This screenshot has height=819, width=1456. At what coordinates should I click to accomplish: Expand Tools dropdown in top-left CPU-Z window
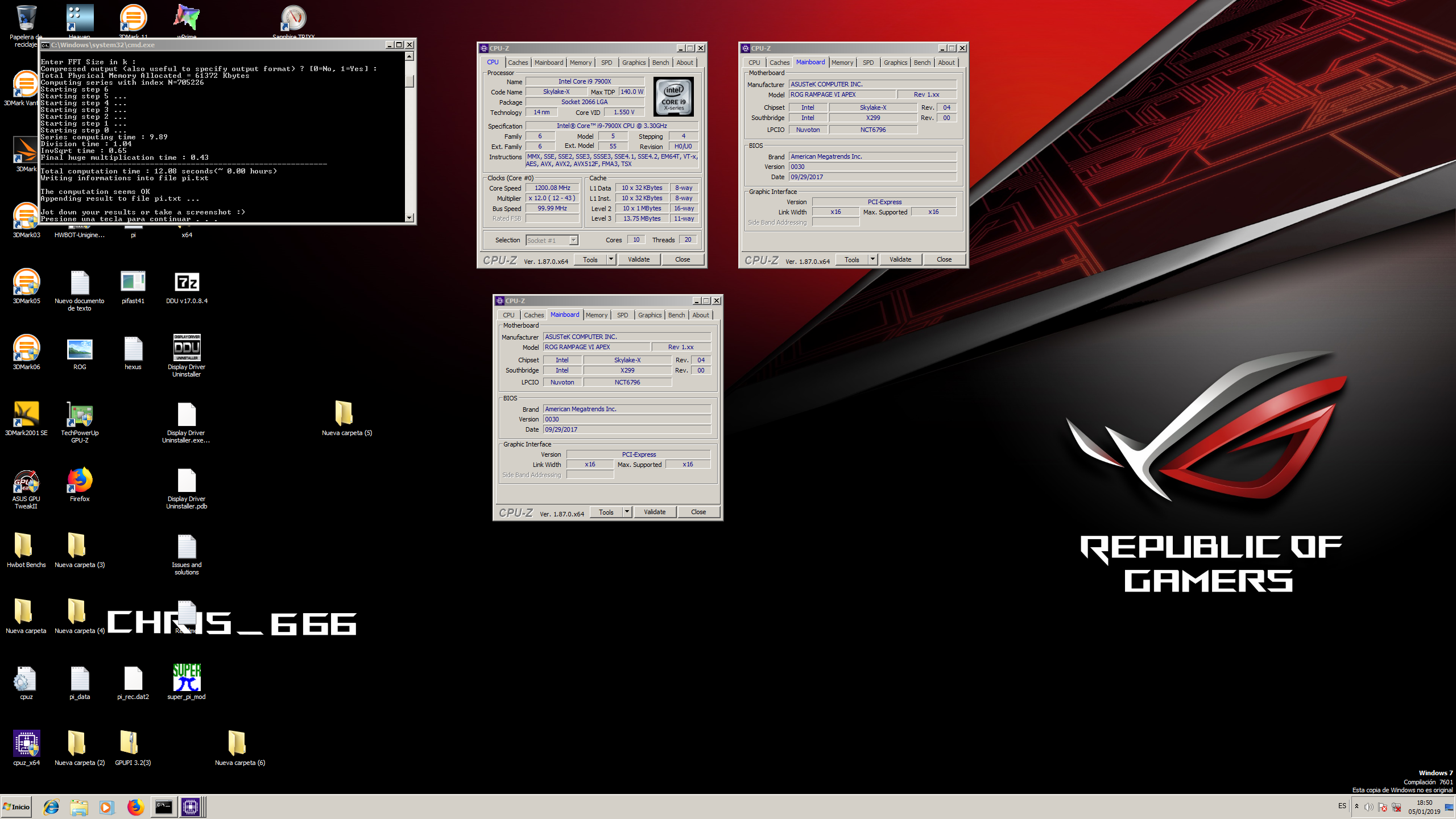click(611, 259)
